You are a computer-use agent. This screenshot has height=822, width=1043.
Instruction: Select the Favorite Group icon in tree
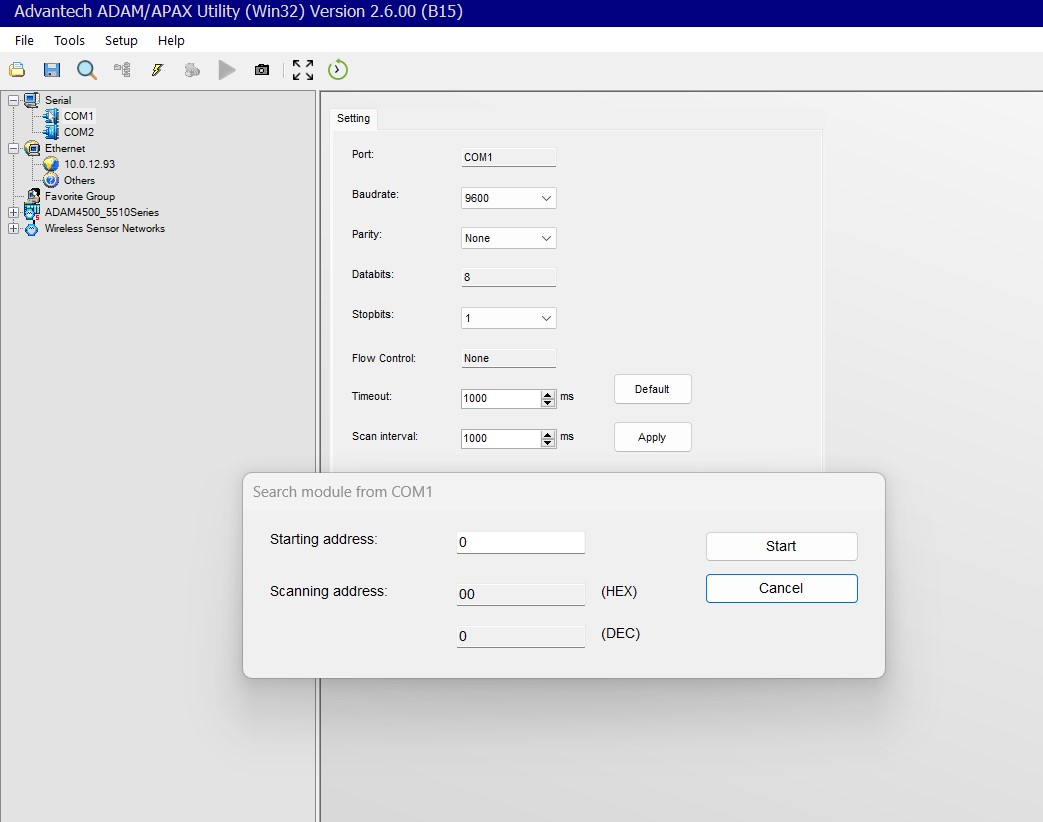[x=33, y=196]
